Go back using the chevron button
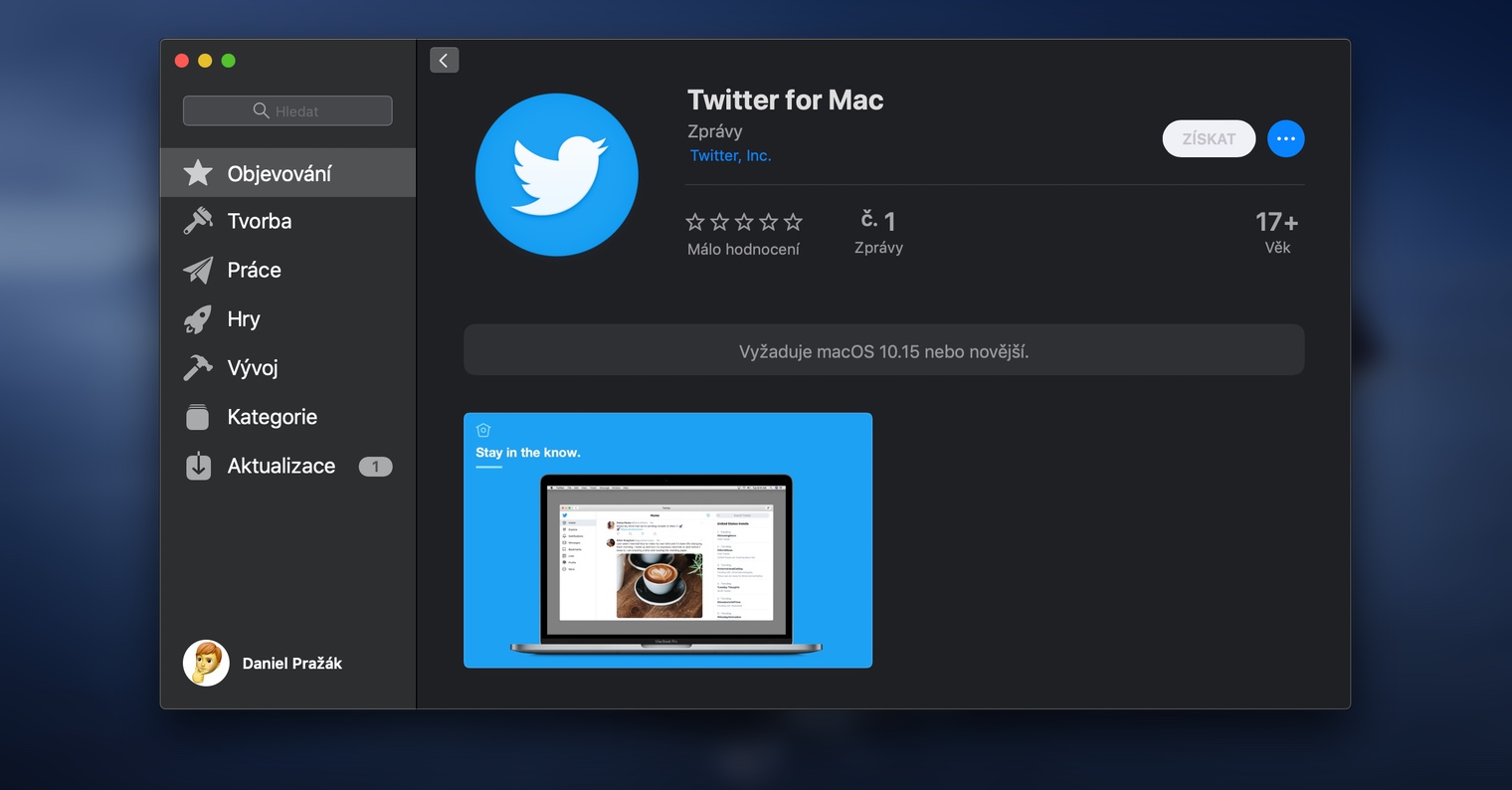 445,60
